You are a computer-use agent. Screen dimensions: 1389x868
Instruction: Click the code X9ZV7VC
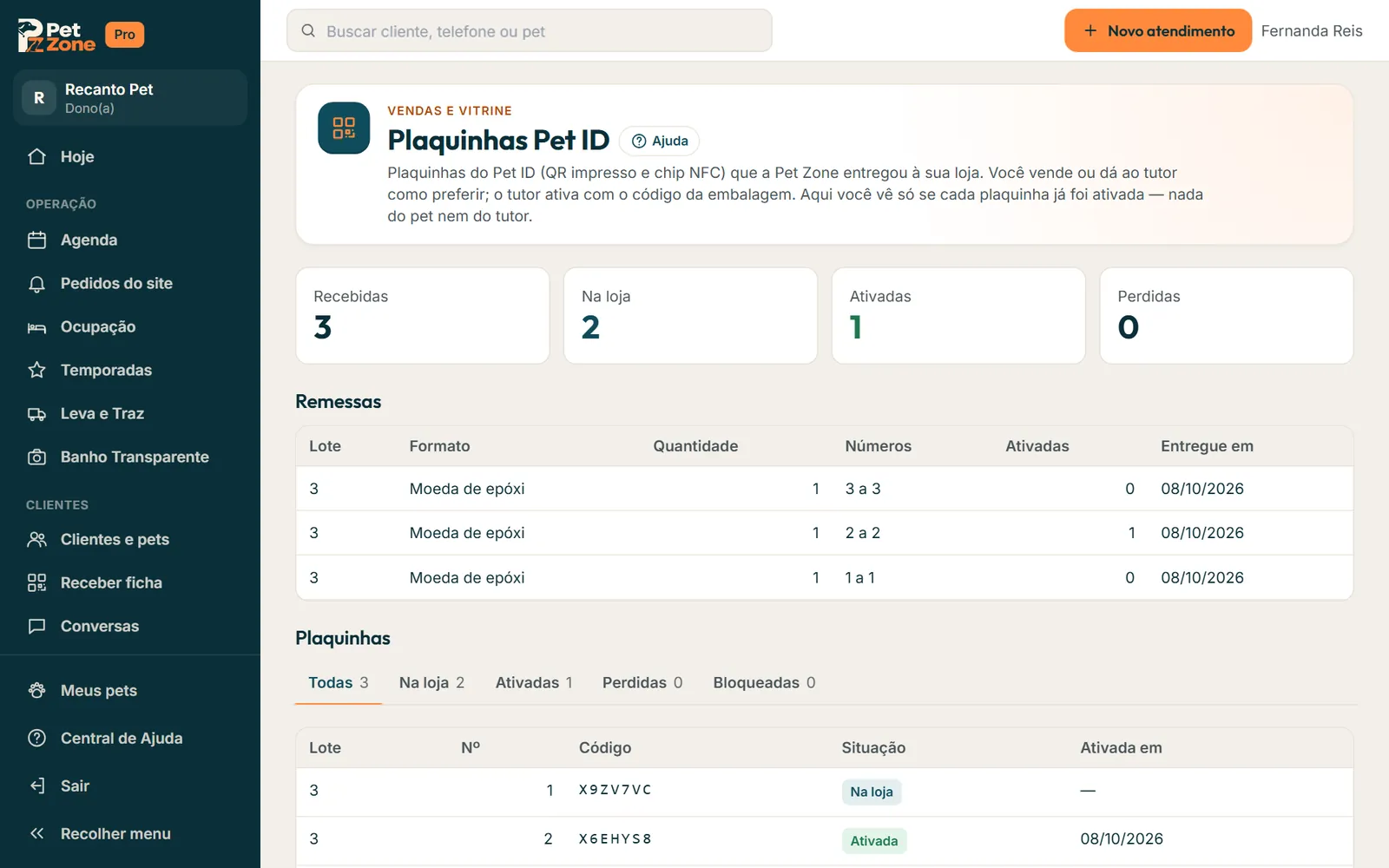coord(616,790)
